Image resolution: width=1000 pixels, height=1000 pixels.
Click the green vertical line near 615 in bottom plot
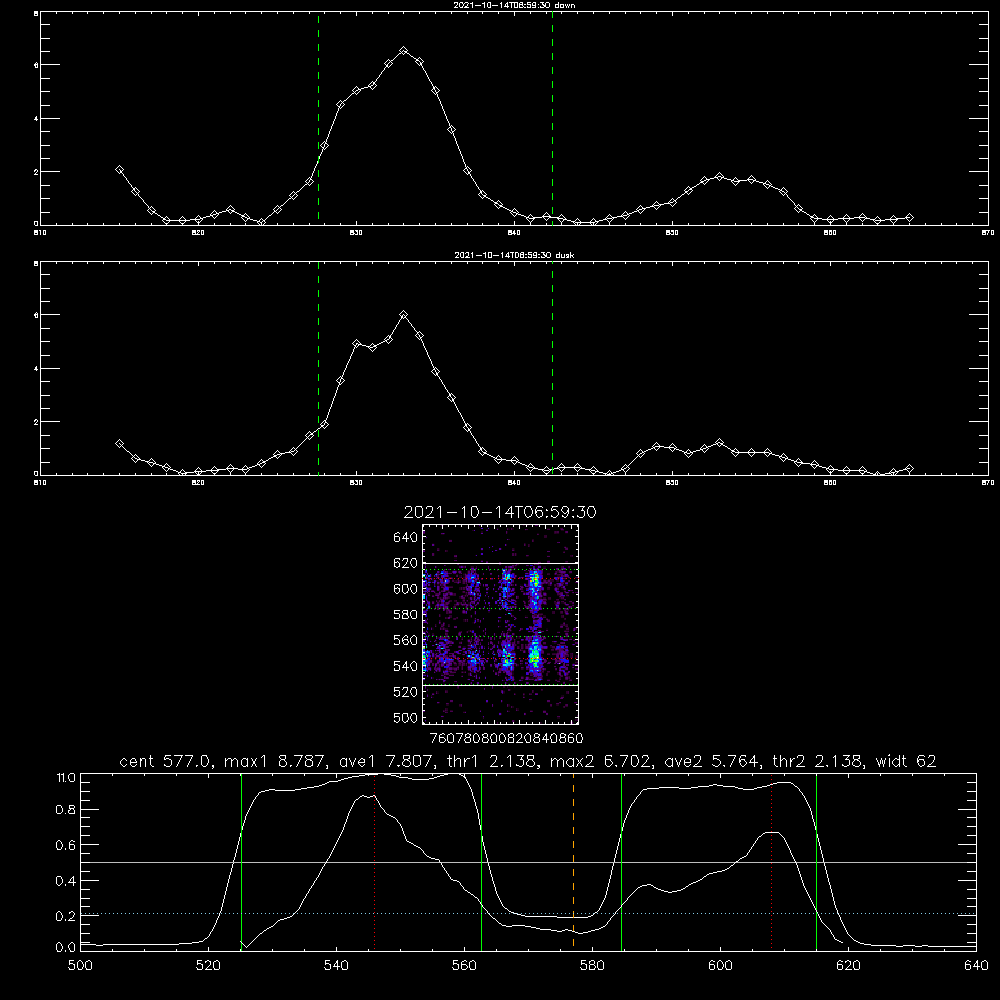tap(816, 862)
